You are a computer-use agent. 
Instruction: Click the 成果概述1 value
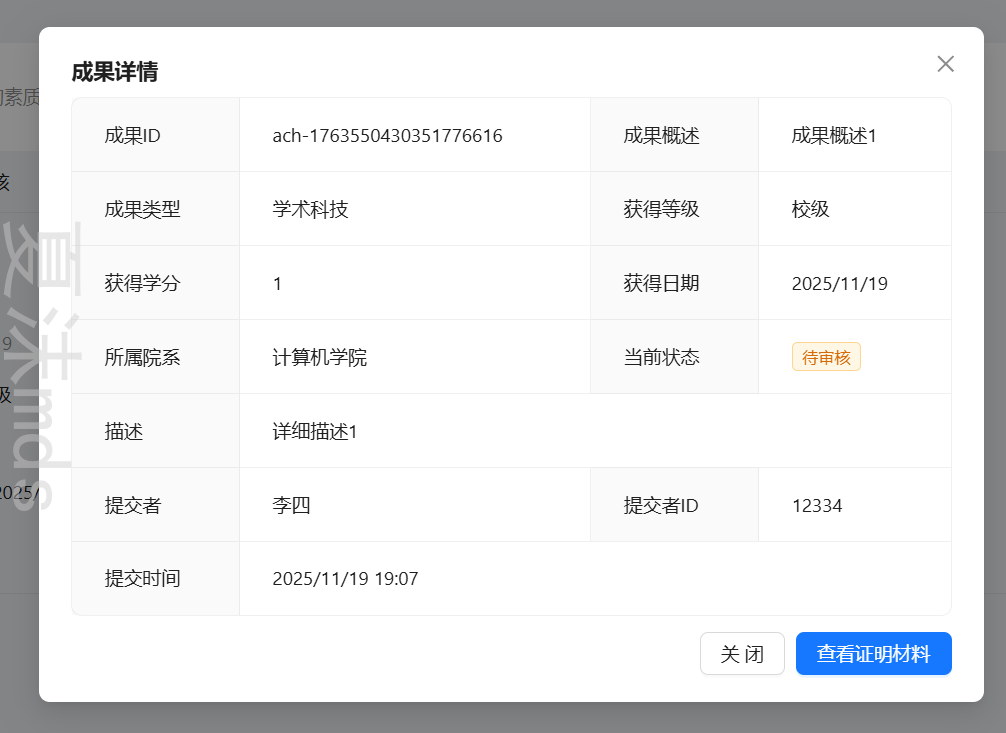click(833, 135)
